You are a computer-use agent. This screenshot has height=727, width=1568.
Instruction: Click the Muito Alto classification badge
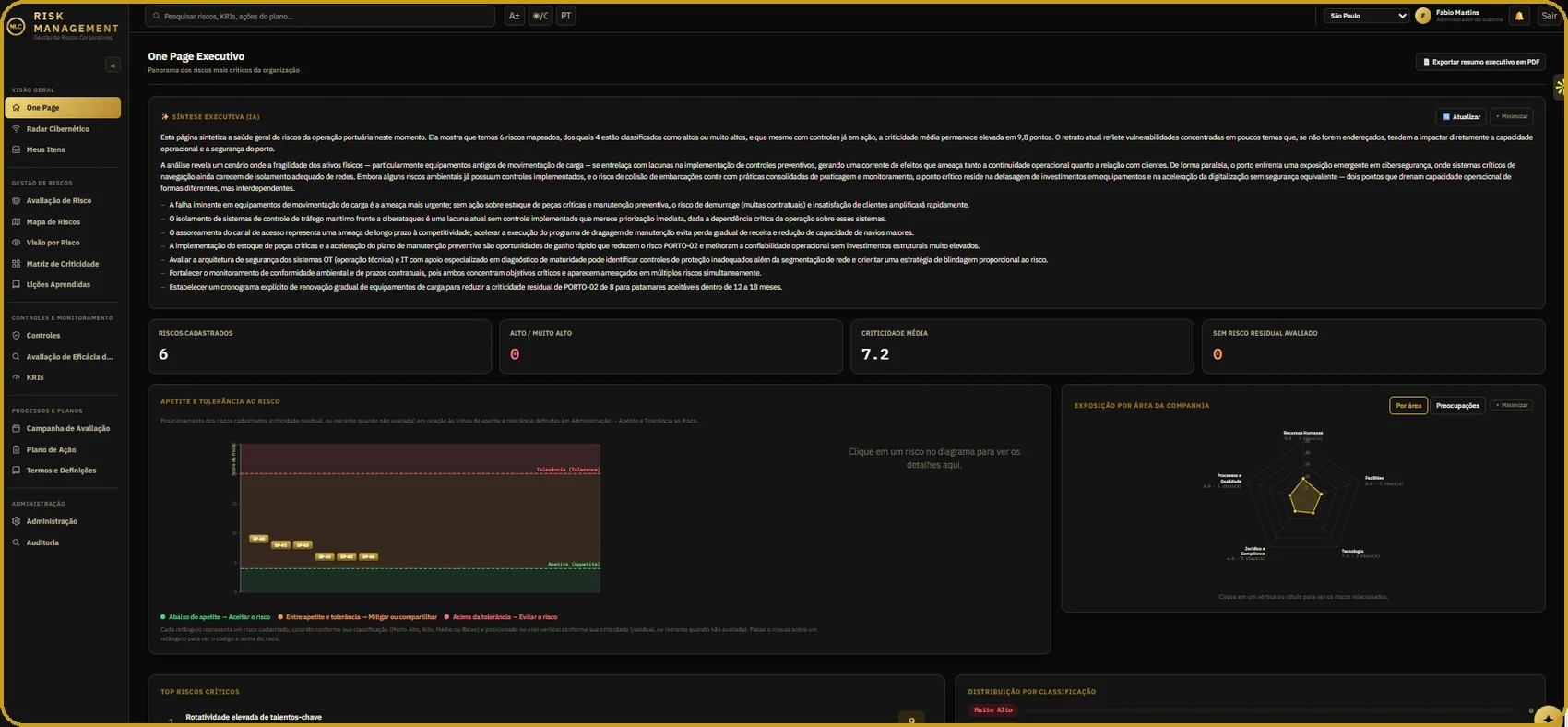coord(993,710)
